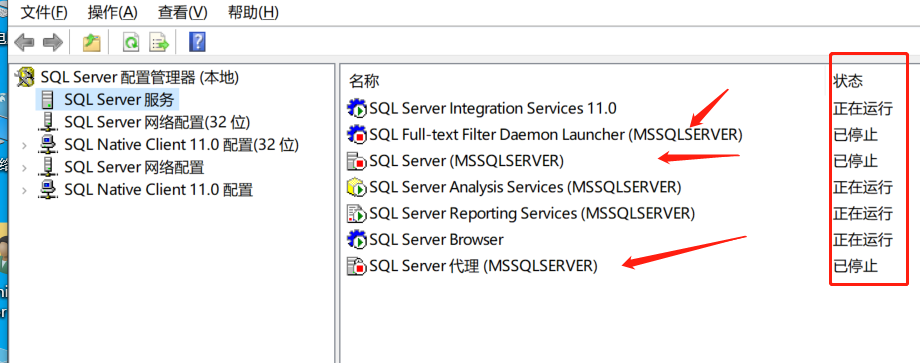Select SQL Server Integration Services 11.0 row
The width and height of the screenshot is (920, 363).
pyautogui.click(x=493, y=108)
